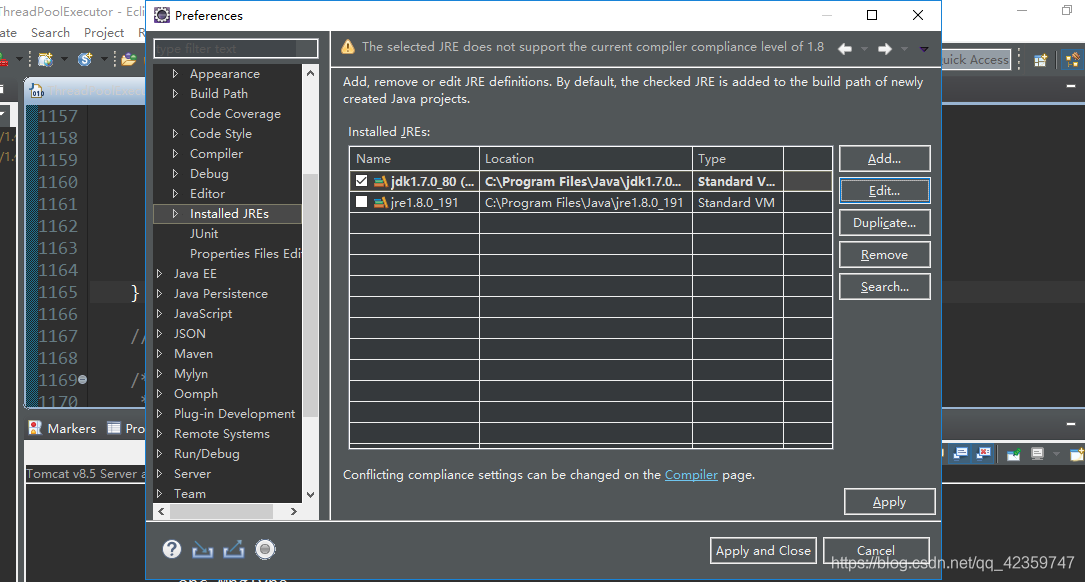Image resolution: width=1085 pixels, height=582 pixels.
Task: Click the open folder icon in Eclipse toolbar
Action: [129, 60]
